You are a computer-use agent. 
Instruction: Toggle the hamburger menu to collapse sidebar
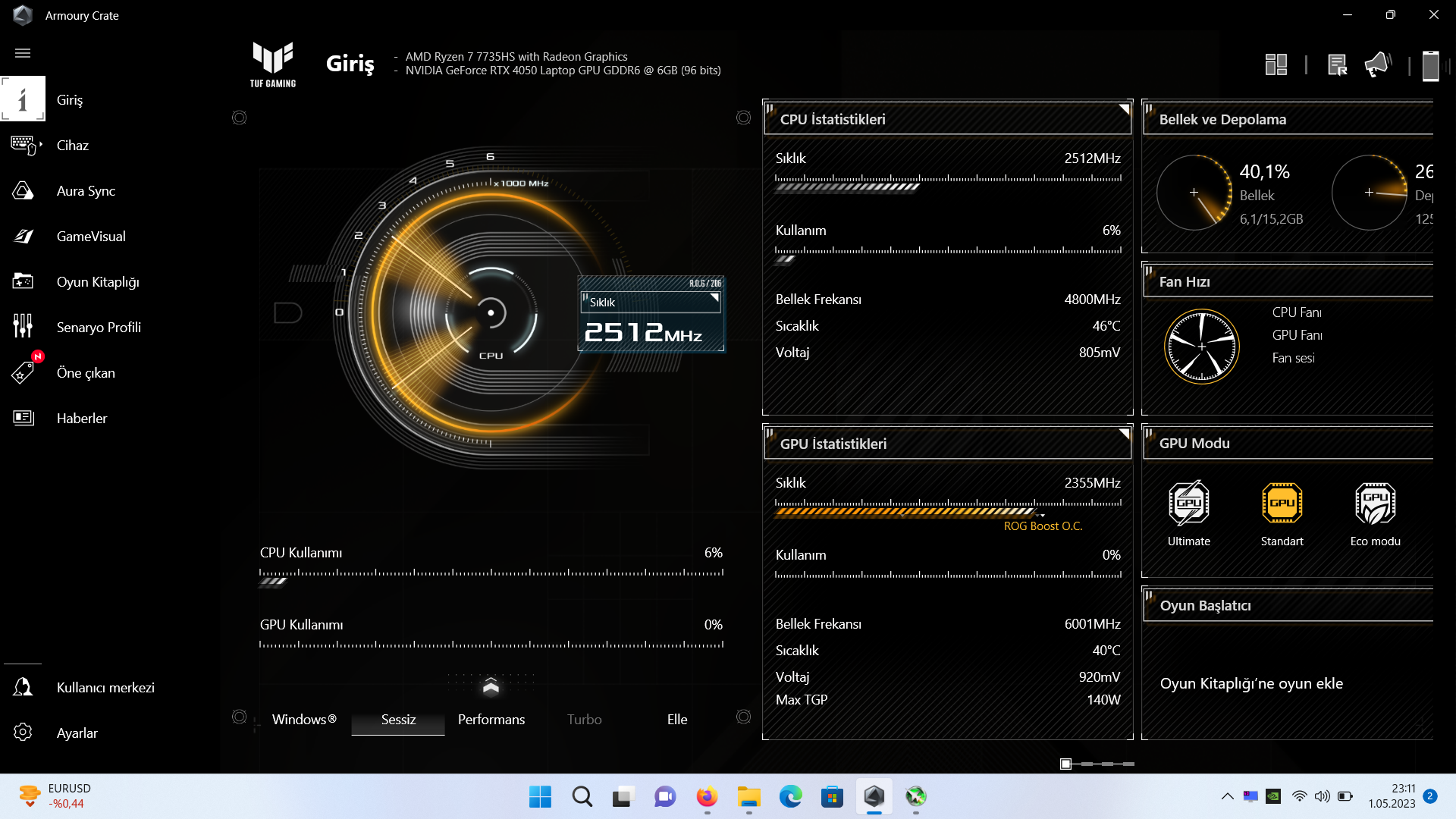[23, 53]
